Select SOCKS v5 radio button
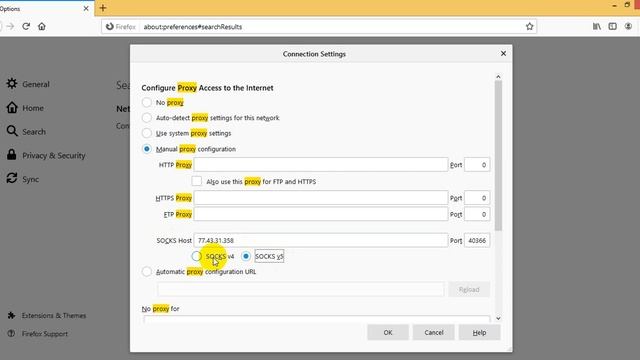Image resolution: width=640 pixels, height=360 pixels. point(246,256)
